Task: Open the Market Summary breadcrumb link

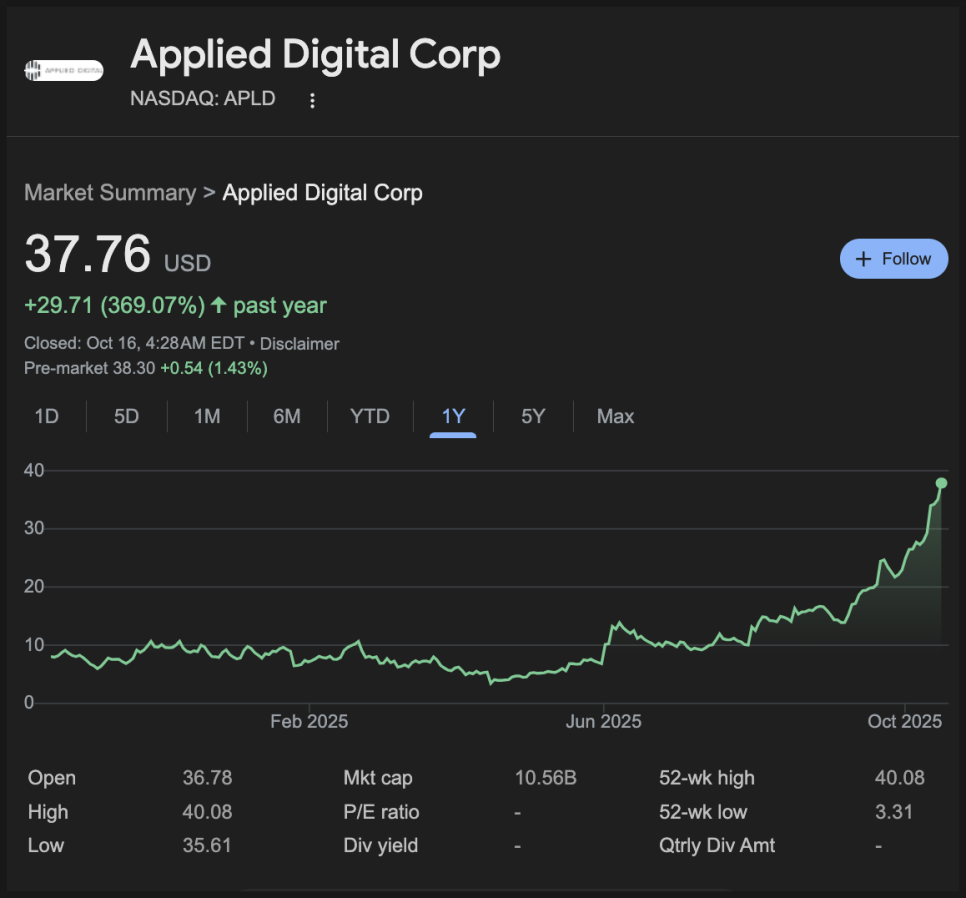Action: point(110,193)
